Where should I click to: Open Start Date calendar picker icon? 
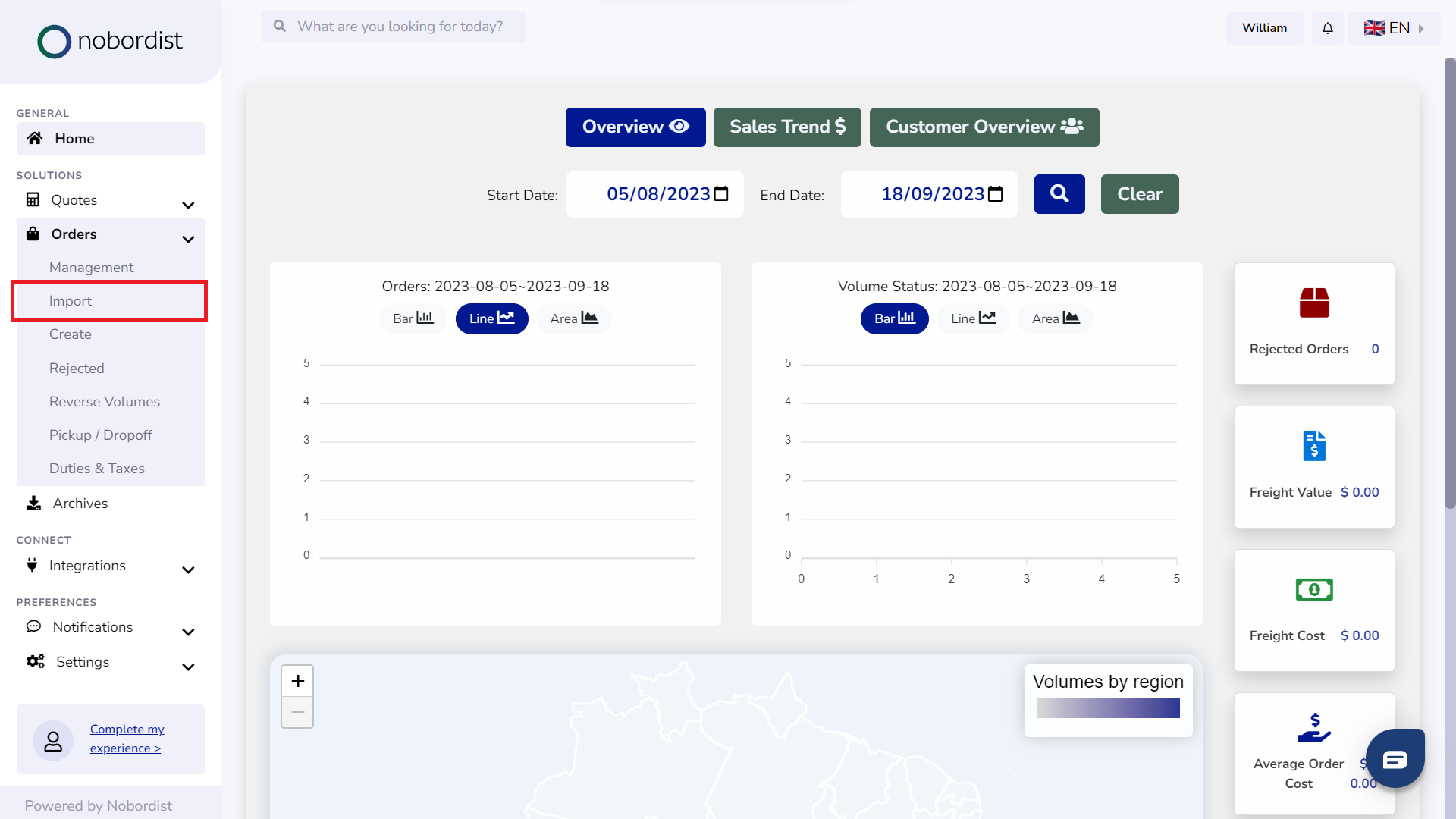pyautogui.click(x=721, y=194)
